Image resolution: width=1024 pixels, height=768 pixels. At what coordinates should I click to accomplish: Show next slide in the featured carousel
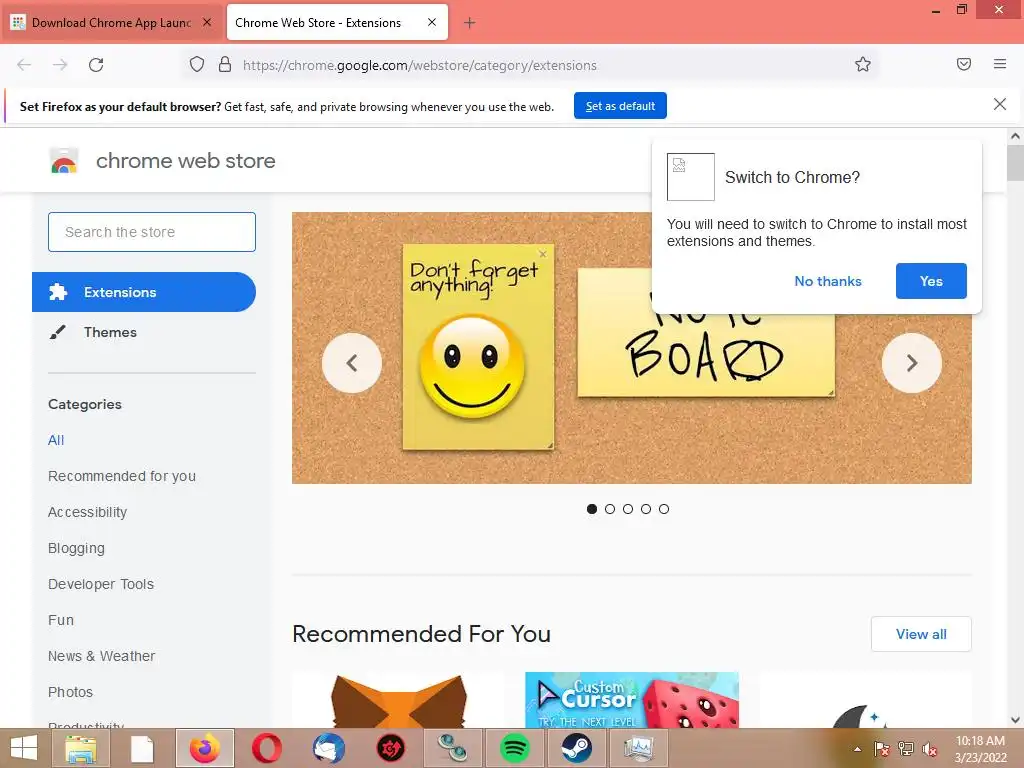pyautogui.click(x=912, y=363)
